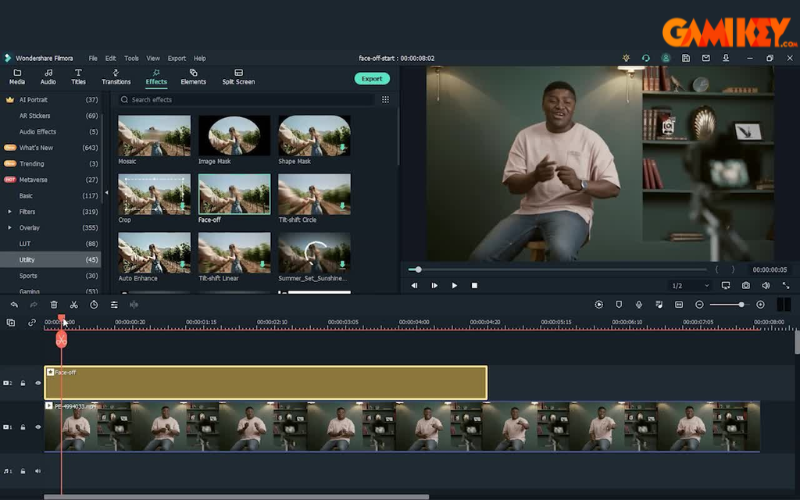Open the Speed stopwatch tool
Image resolution: width=800 pixels, height=500 pixels.
(x=94, y=305)
